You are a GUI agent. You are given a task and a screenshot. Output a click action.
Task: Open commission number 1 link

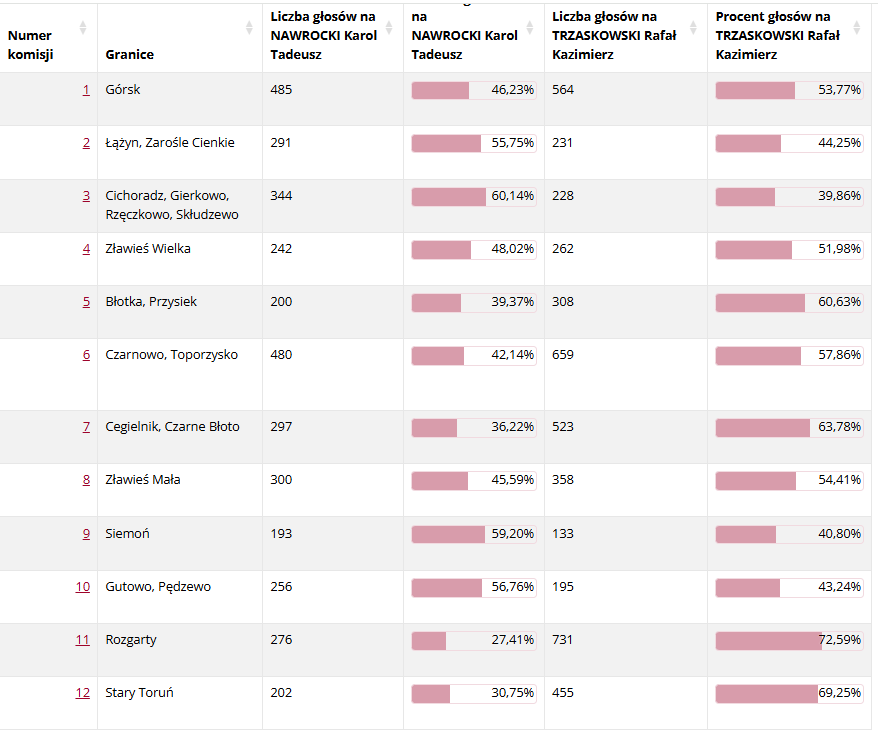pyautogui.click(x=86, y=90)
